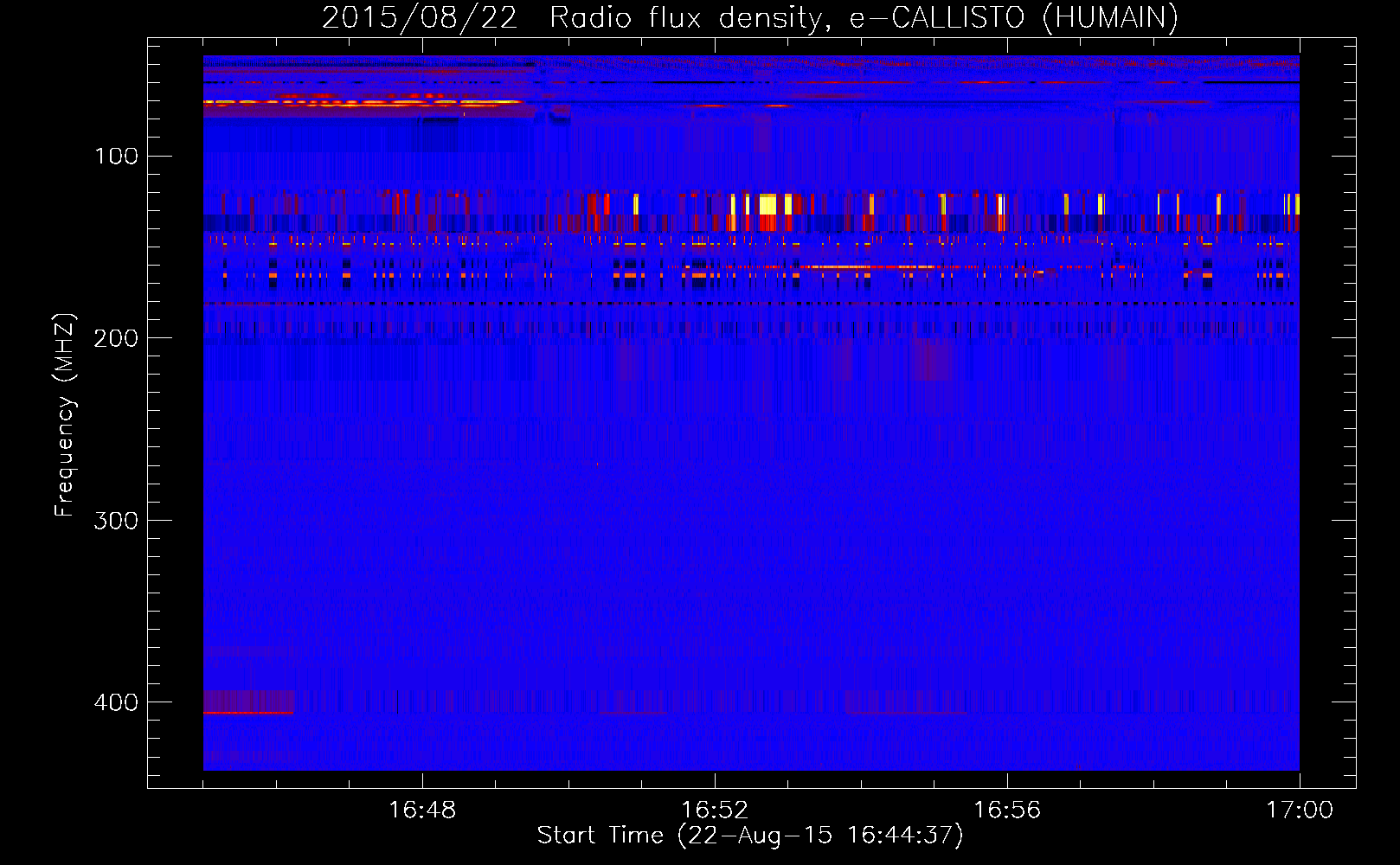Click the 16:48 time tick label
Image resolution: width=1400 pixels, height=865 pixels.
coord(422,811)
